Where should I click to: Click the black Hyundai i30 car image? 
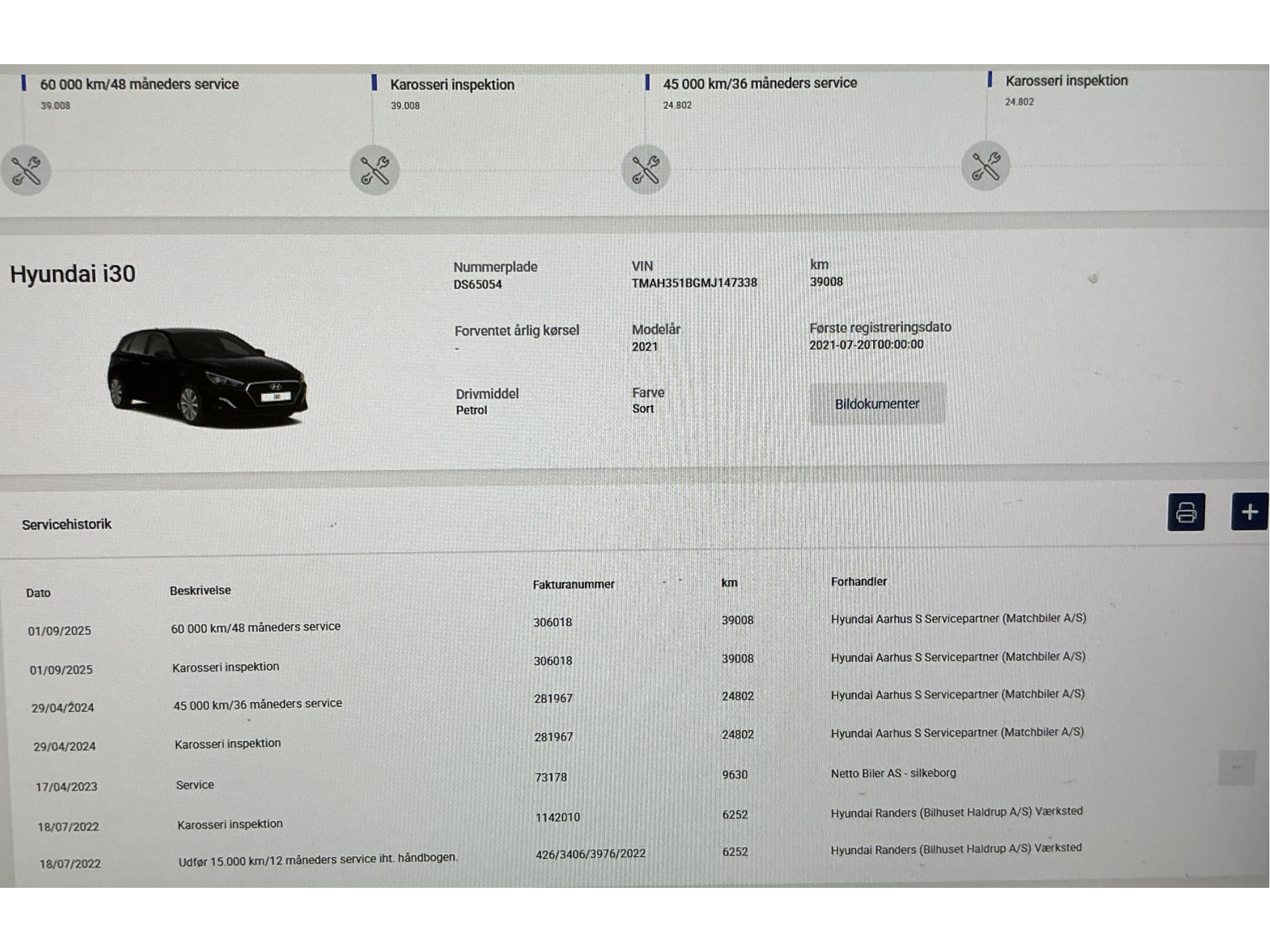tap(207, 377)
